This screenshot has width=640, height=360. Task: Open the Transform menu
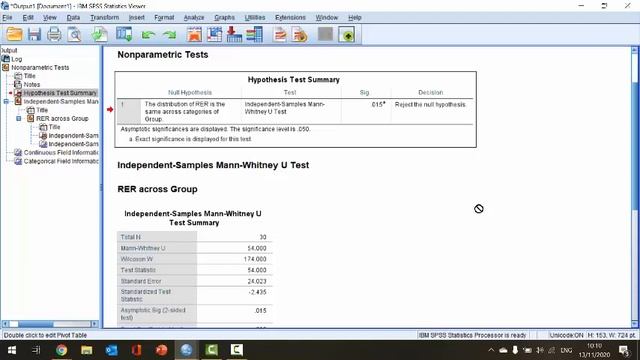[x=105, y=18]
